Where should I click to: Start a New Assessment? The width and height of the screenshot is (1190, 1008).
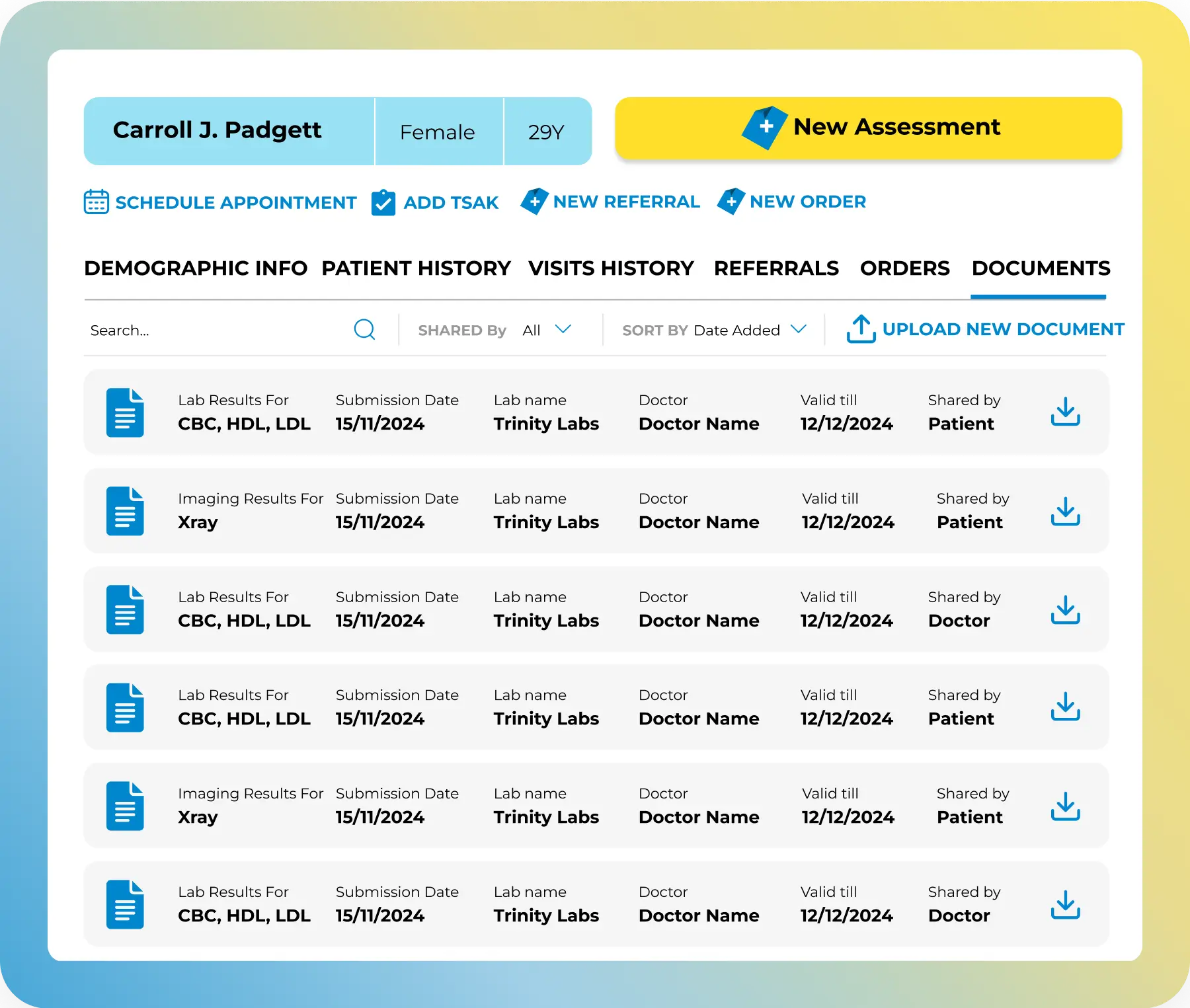tap(868, 128)
